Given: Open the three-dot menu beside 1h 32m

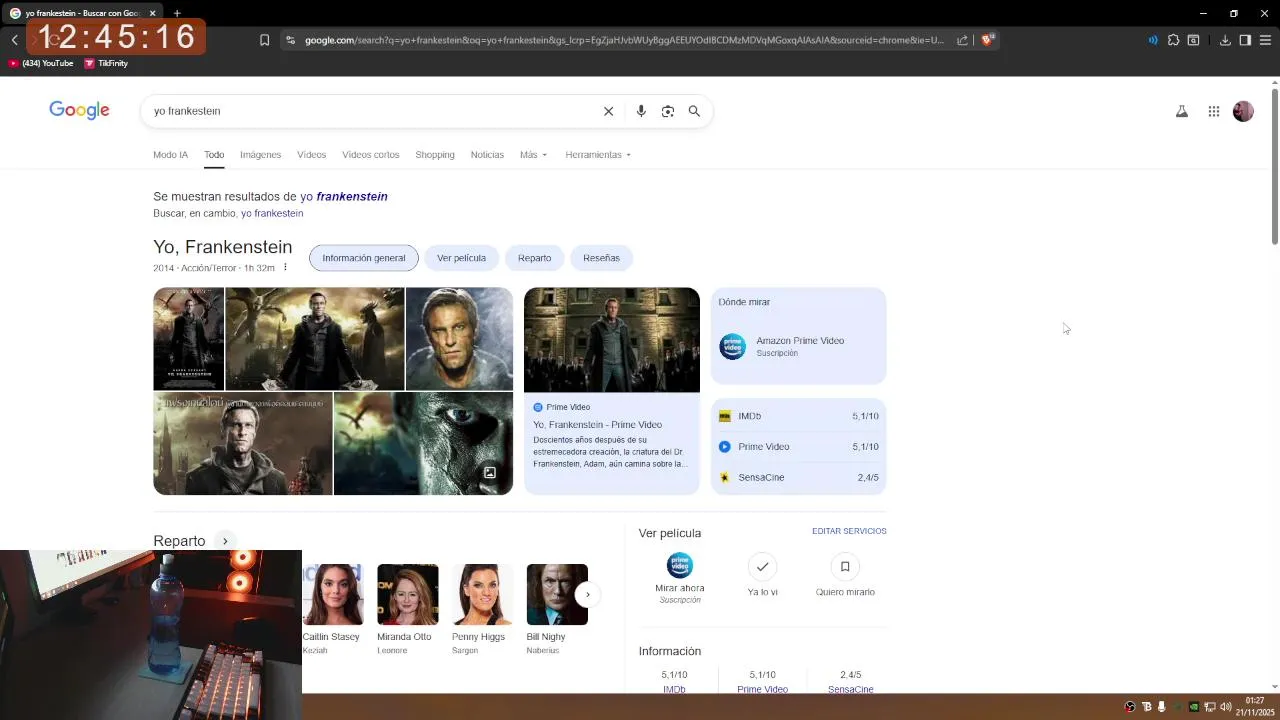Looking at the screenshot, I should pyautogui.click(x=285, y=268).
